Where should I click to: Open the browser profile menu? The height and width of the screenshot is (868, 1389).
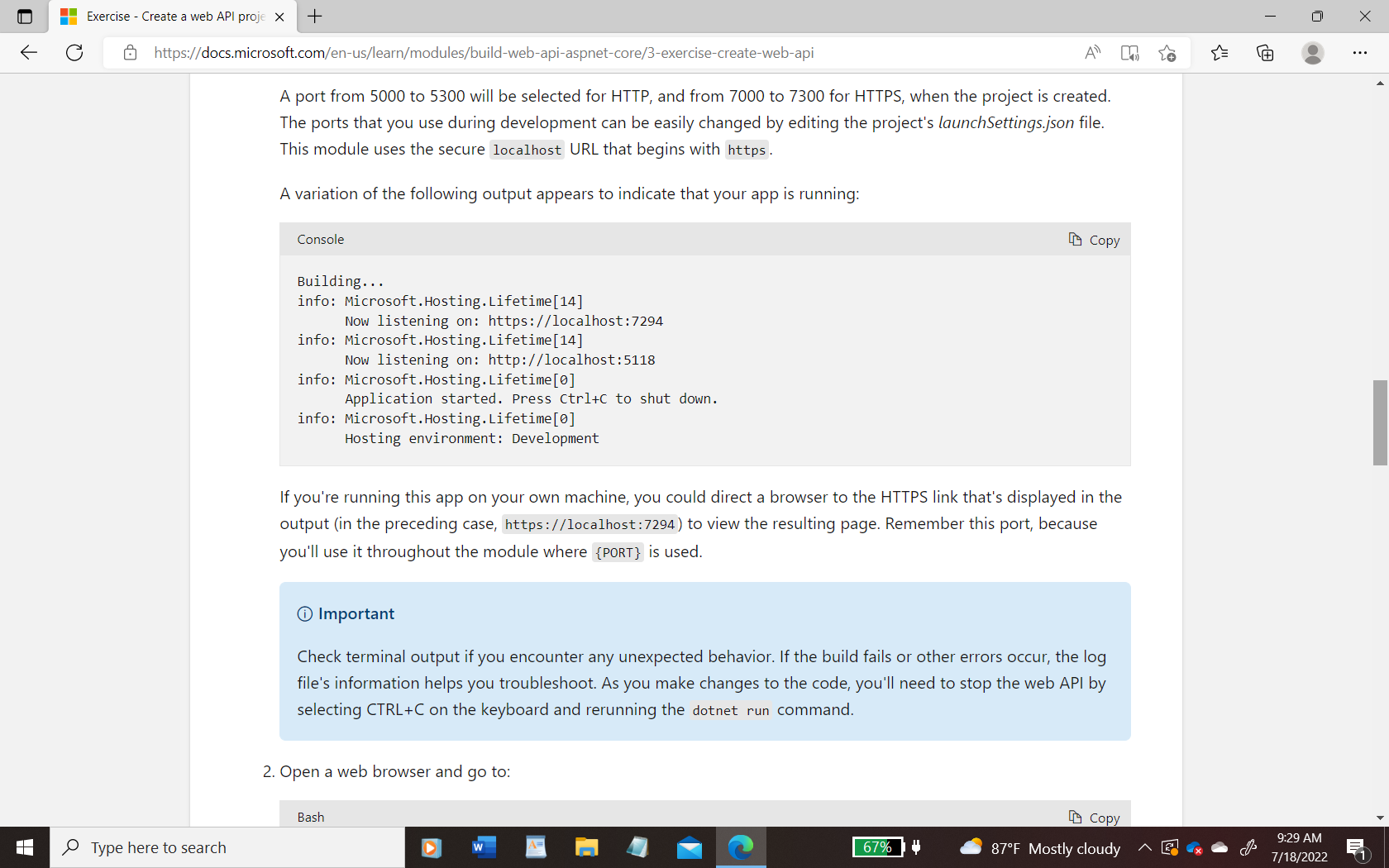(x=1313, y=53)
